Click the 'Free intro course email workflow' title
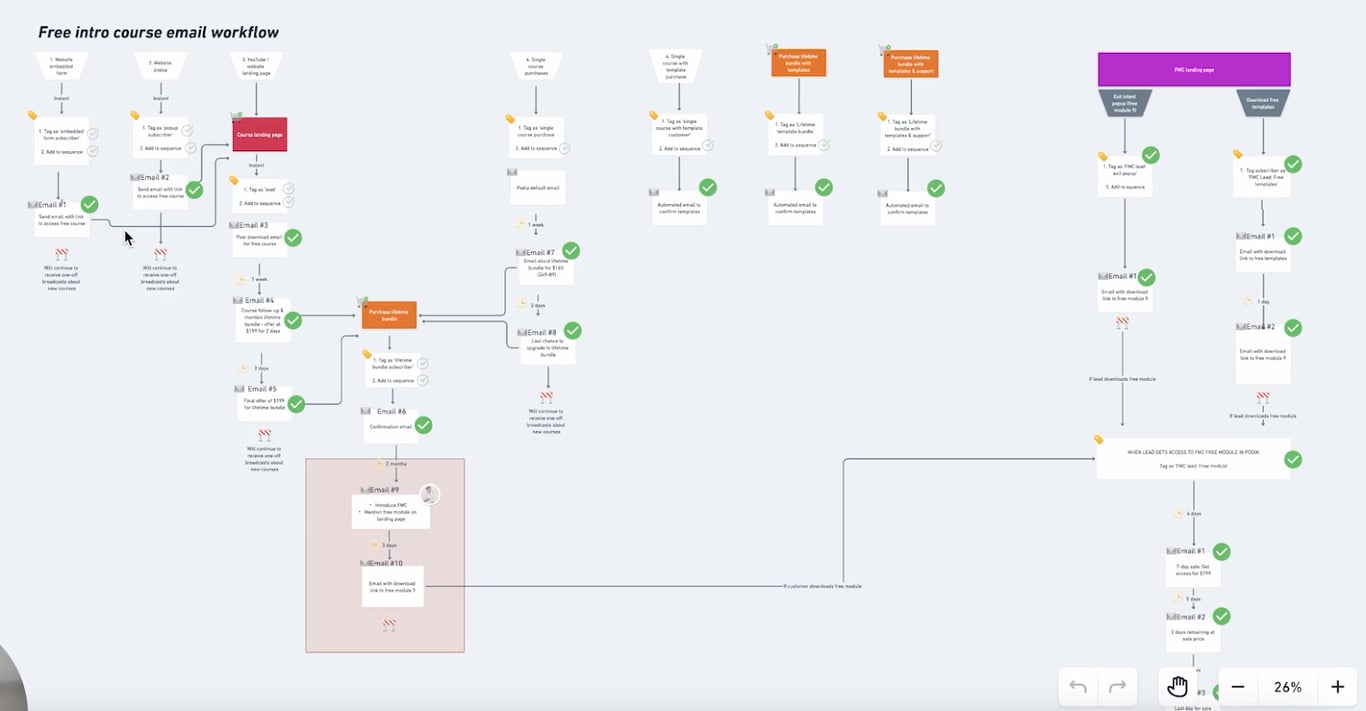 click(158, 32)
